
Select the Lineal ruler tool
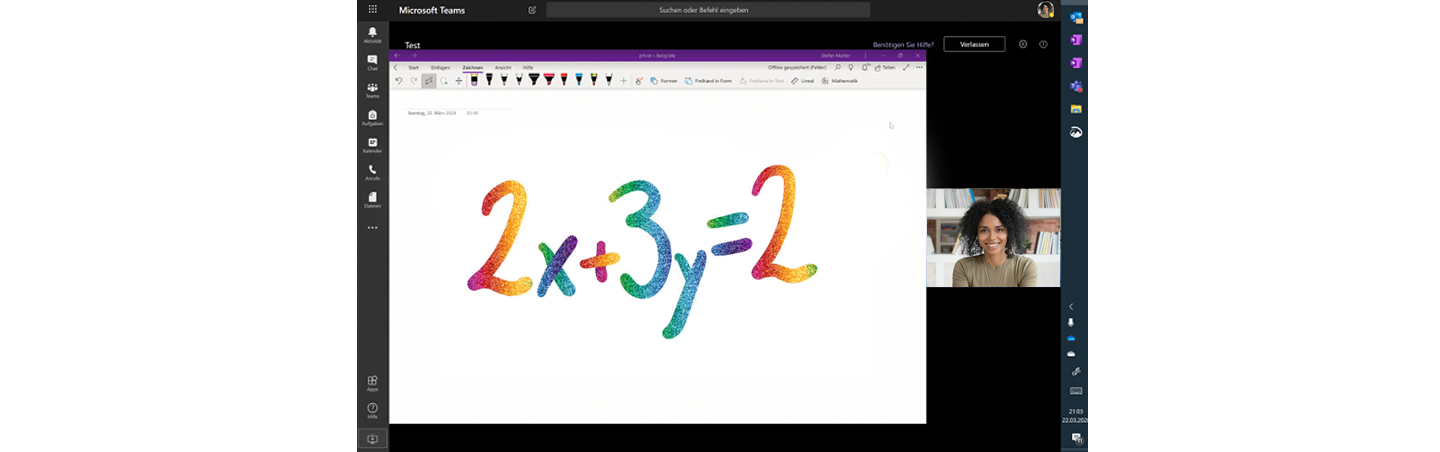point(802,81)
